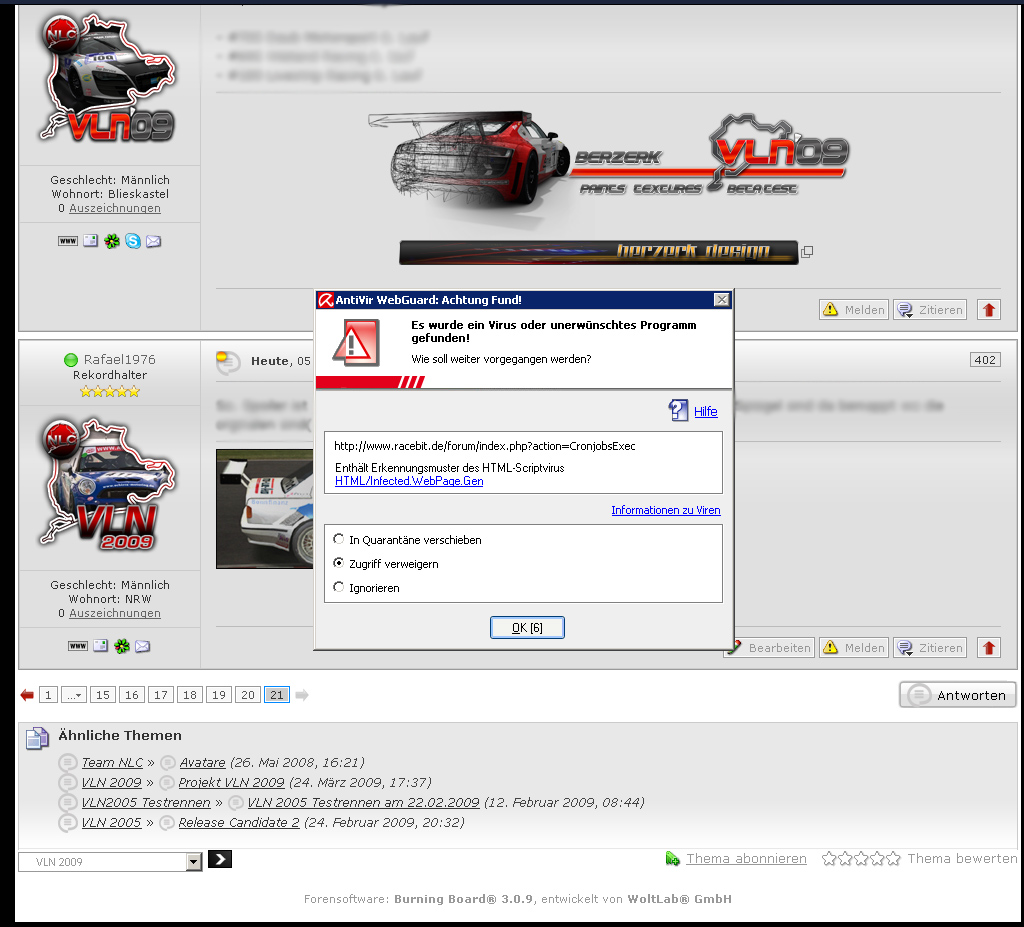Open the 'HTML/Infected.WebPage.Gen' virus link

pos(409,481)
